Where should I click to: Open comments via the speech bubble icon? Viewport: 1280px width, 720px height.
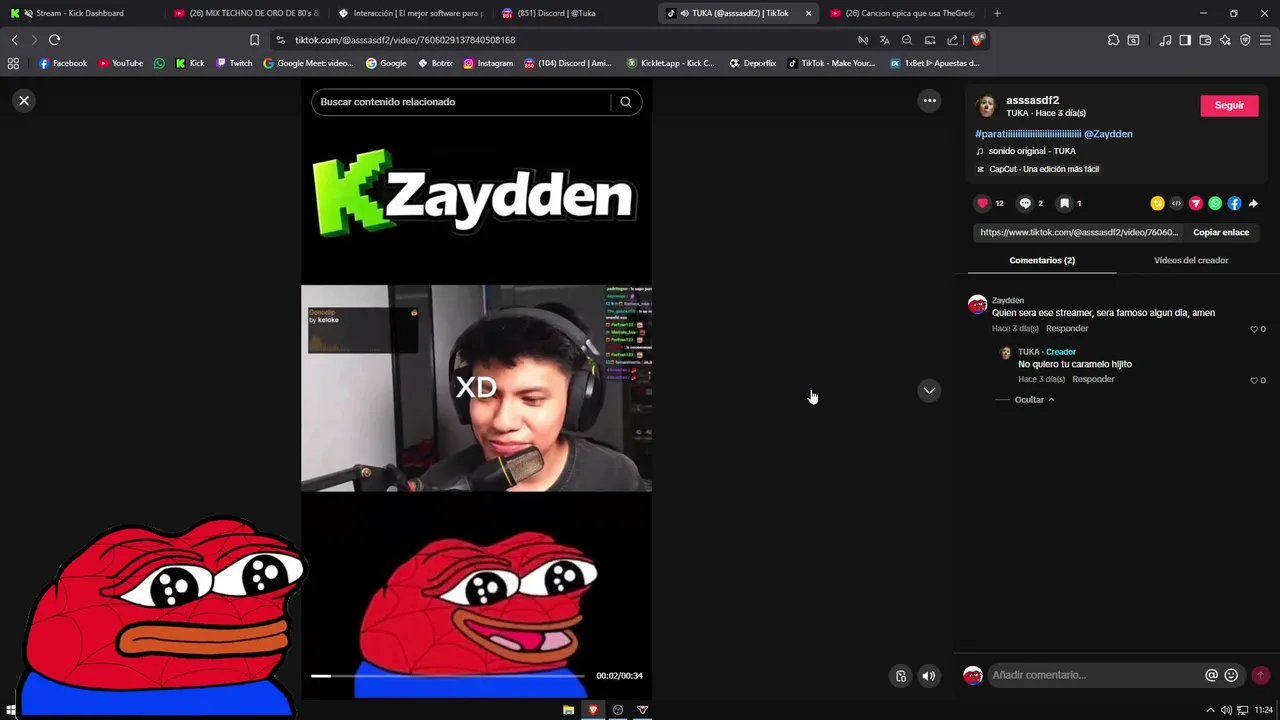(x=1025, y=203)
